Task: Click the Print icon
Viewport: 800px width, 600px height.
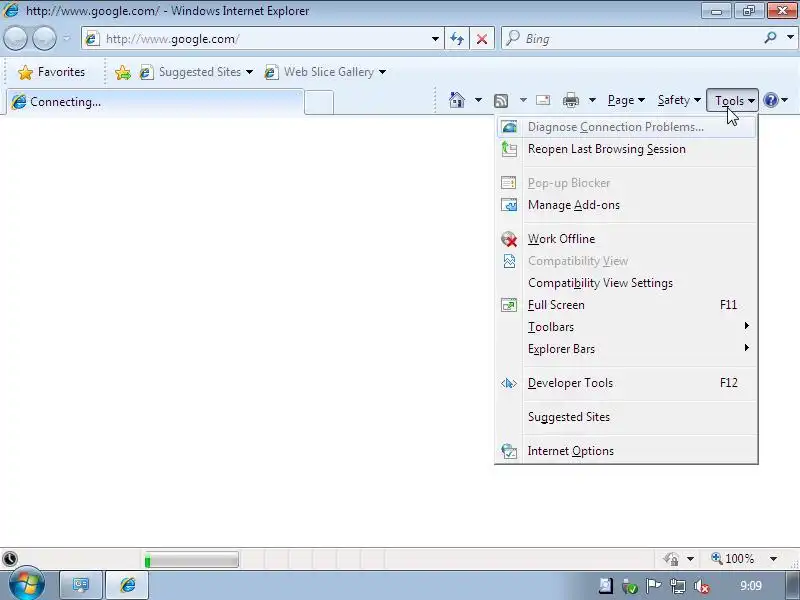Action: click(x=570, y=100)
